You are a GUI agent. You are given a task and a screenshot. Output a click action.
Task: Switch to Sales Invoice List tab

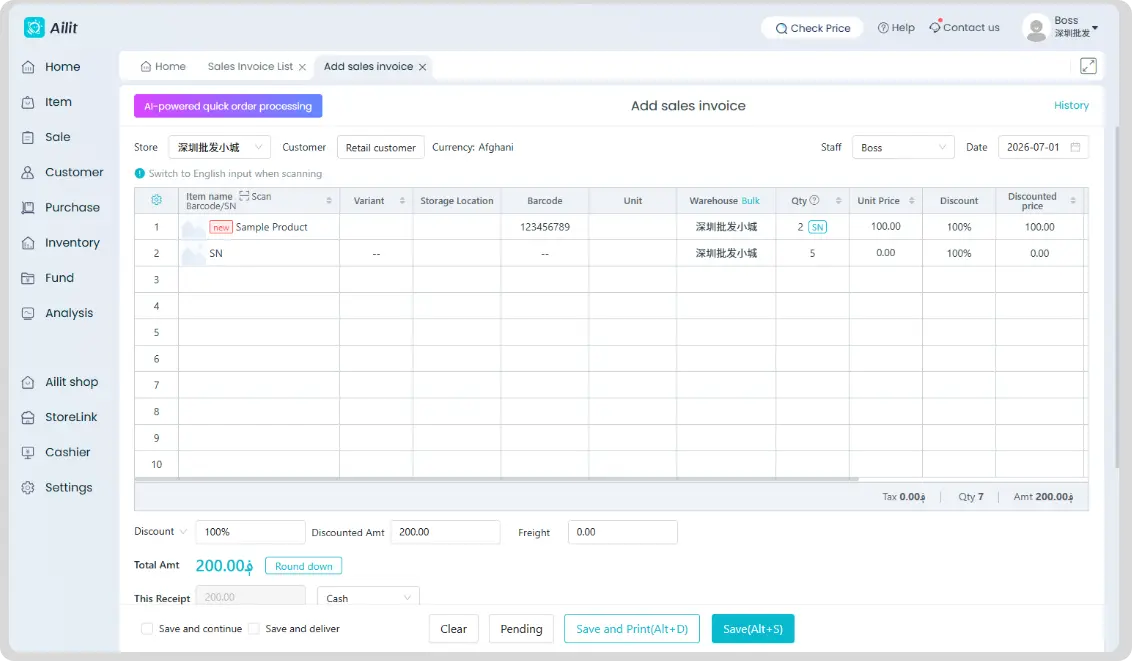[x=250, y=66]
